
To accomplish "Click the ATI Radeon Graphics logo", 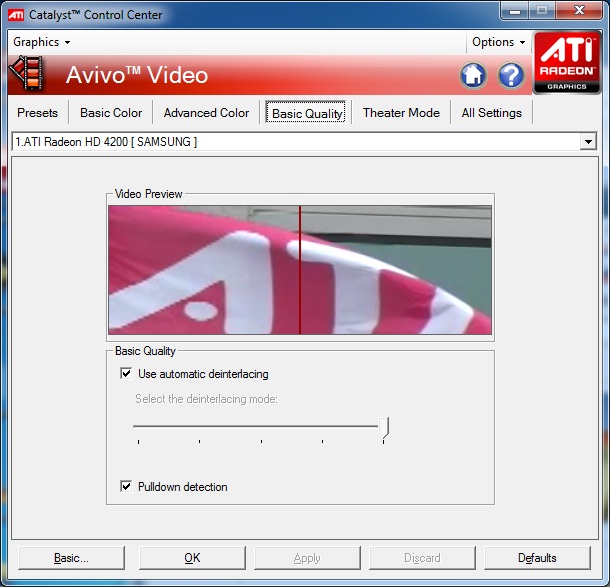I will coord(566,63).
